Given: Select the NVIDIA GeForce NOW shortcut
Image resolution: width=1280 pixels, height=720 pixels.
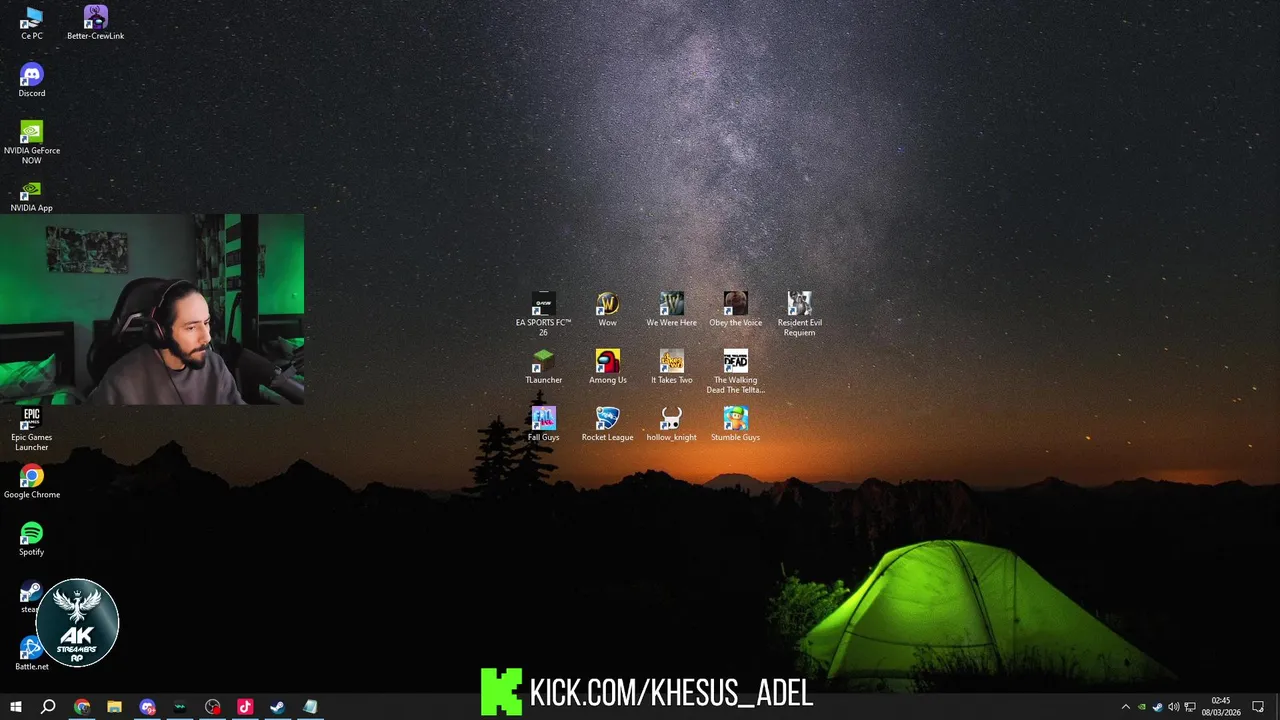Looking at the screenshot, I should [x=31, y=142].
